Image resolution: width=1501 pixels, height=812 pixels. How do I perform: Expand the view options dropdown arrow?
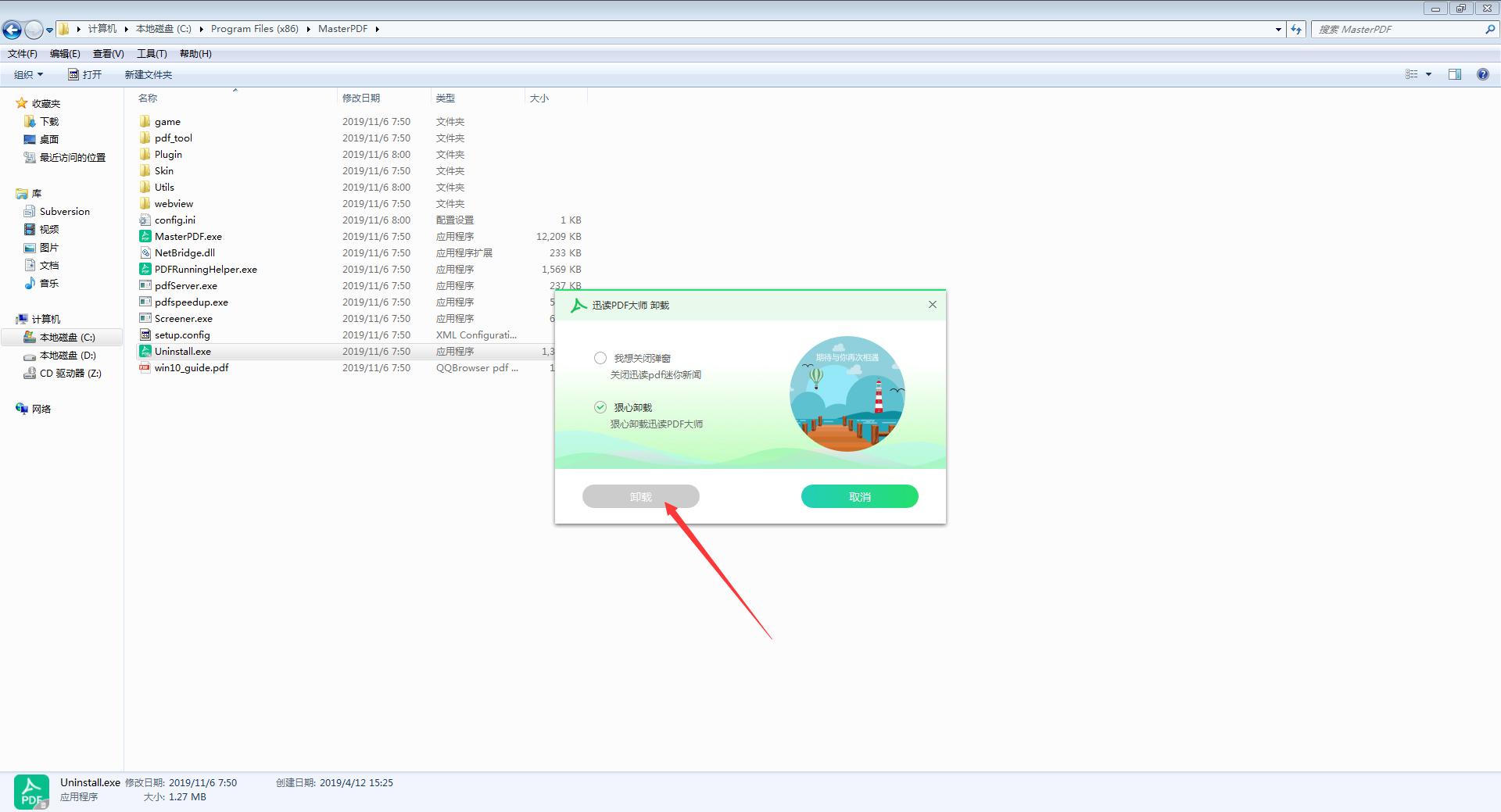click(1428, 74)
